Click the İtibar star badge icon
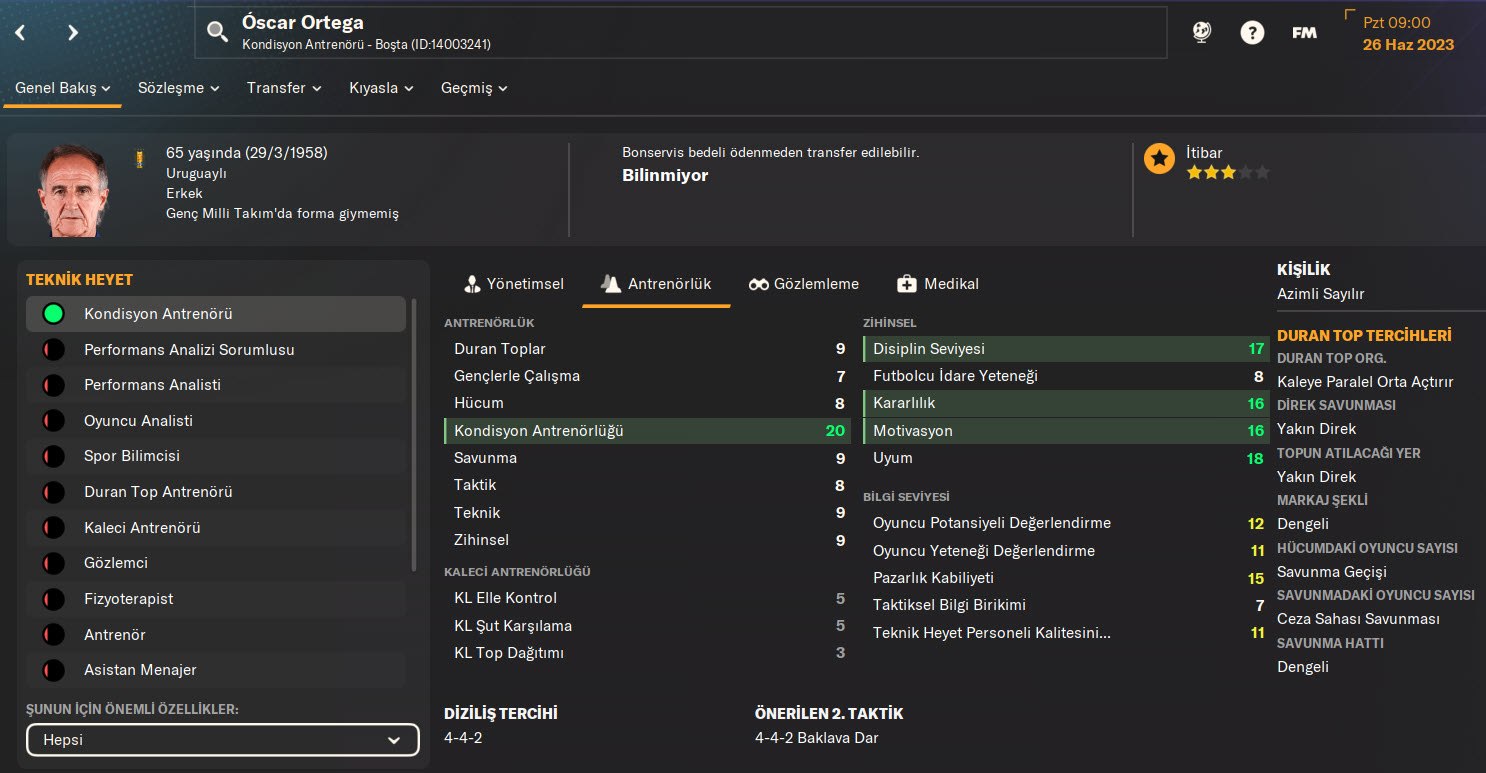Image resolution: width=1486 pixels, height=773 pixels. (x=1159, y=159)
